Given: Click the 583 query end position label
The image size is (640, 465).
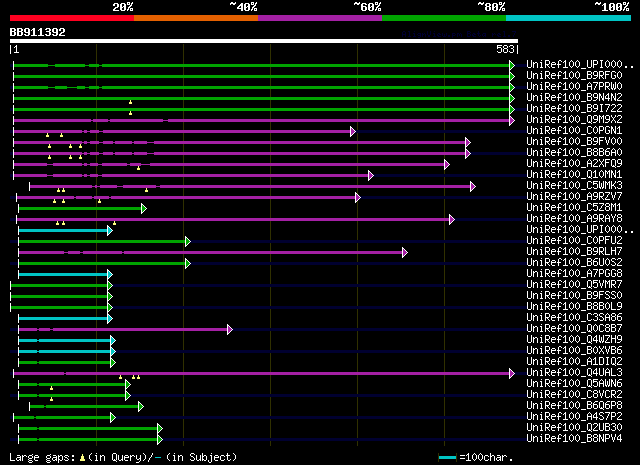Looking at the screenshot, I should point(505,49).
